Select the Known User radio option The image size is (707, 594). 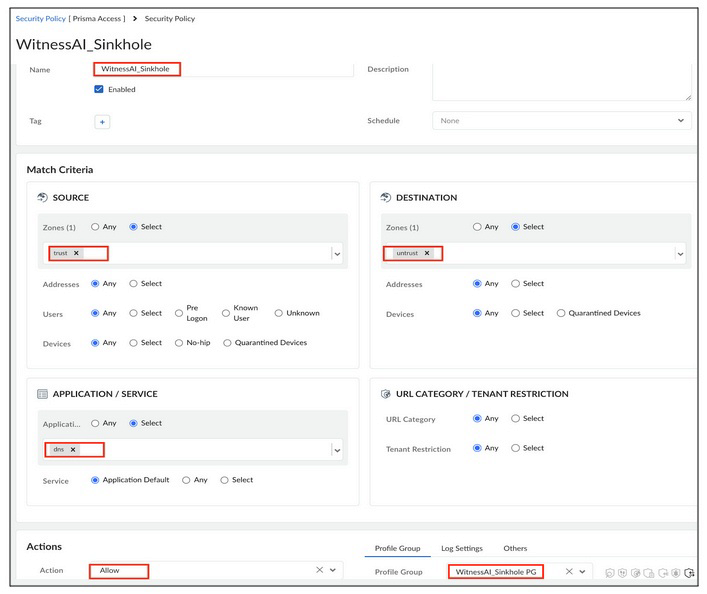(224, 313)
